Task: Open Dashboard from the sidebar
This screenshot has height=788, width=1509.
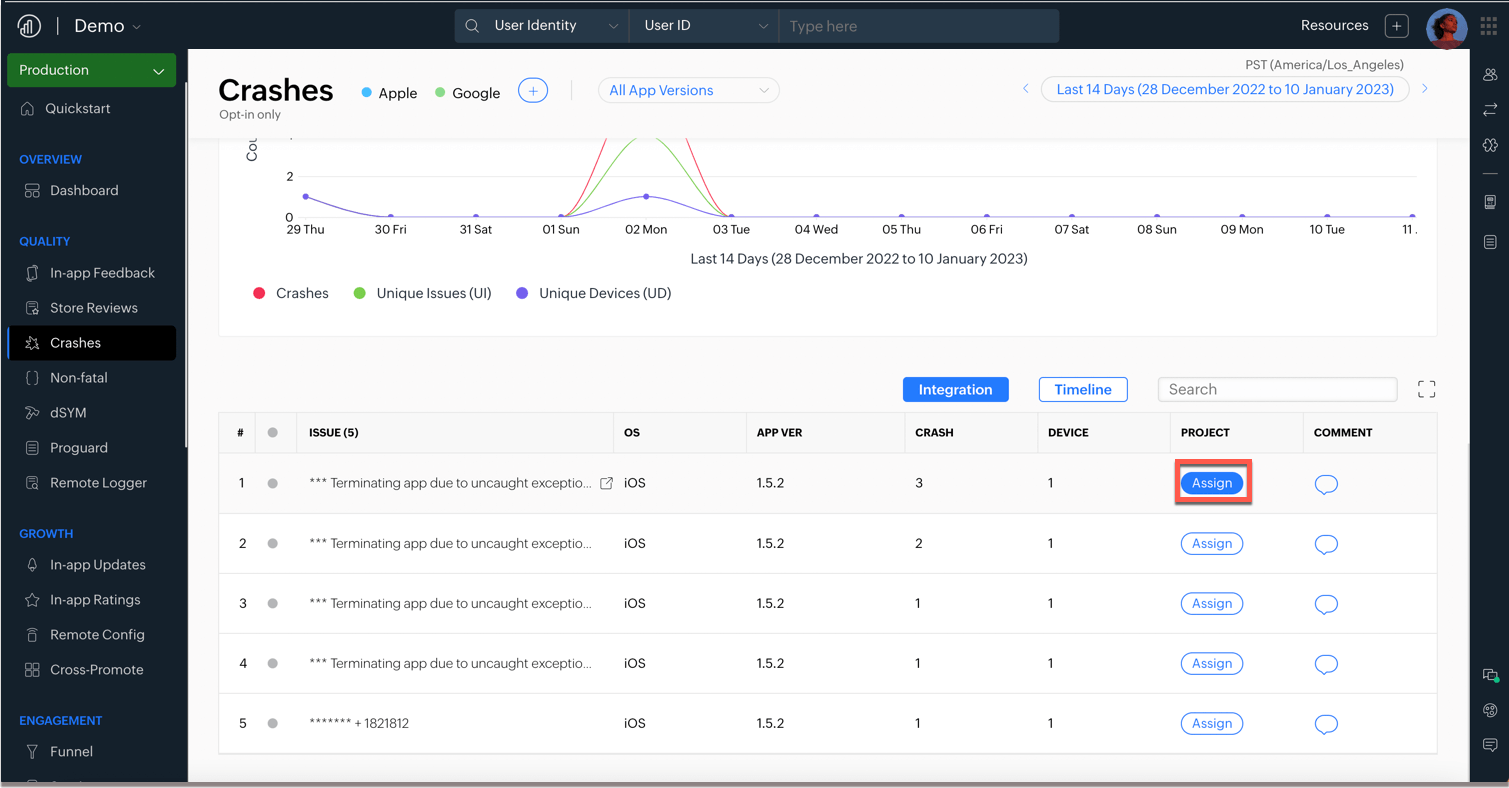Action: 84,190
